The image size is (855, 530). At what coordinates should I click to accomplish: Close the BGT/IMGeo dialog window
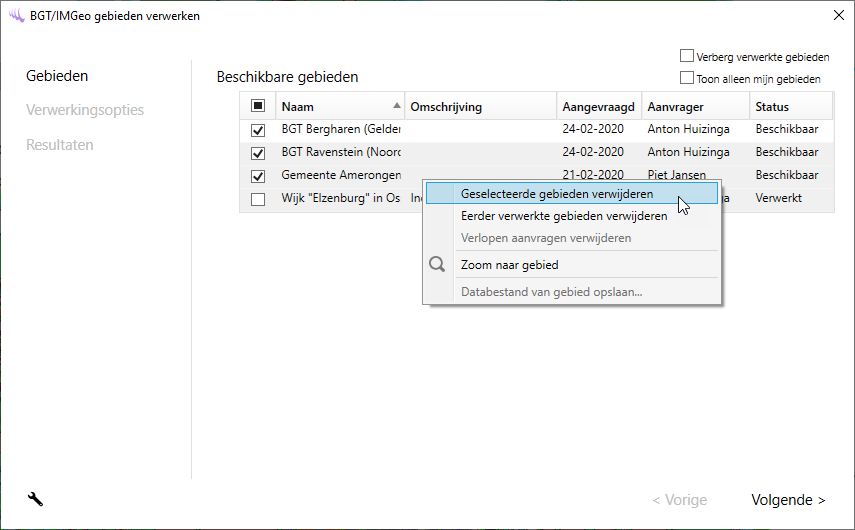[x=837, y=15]
